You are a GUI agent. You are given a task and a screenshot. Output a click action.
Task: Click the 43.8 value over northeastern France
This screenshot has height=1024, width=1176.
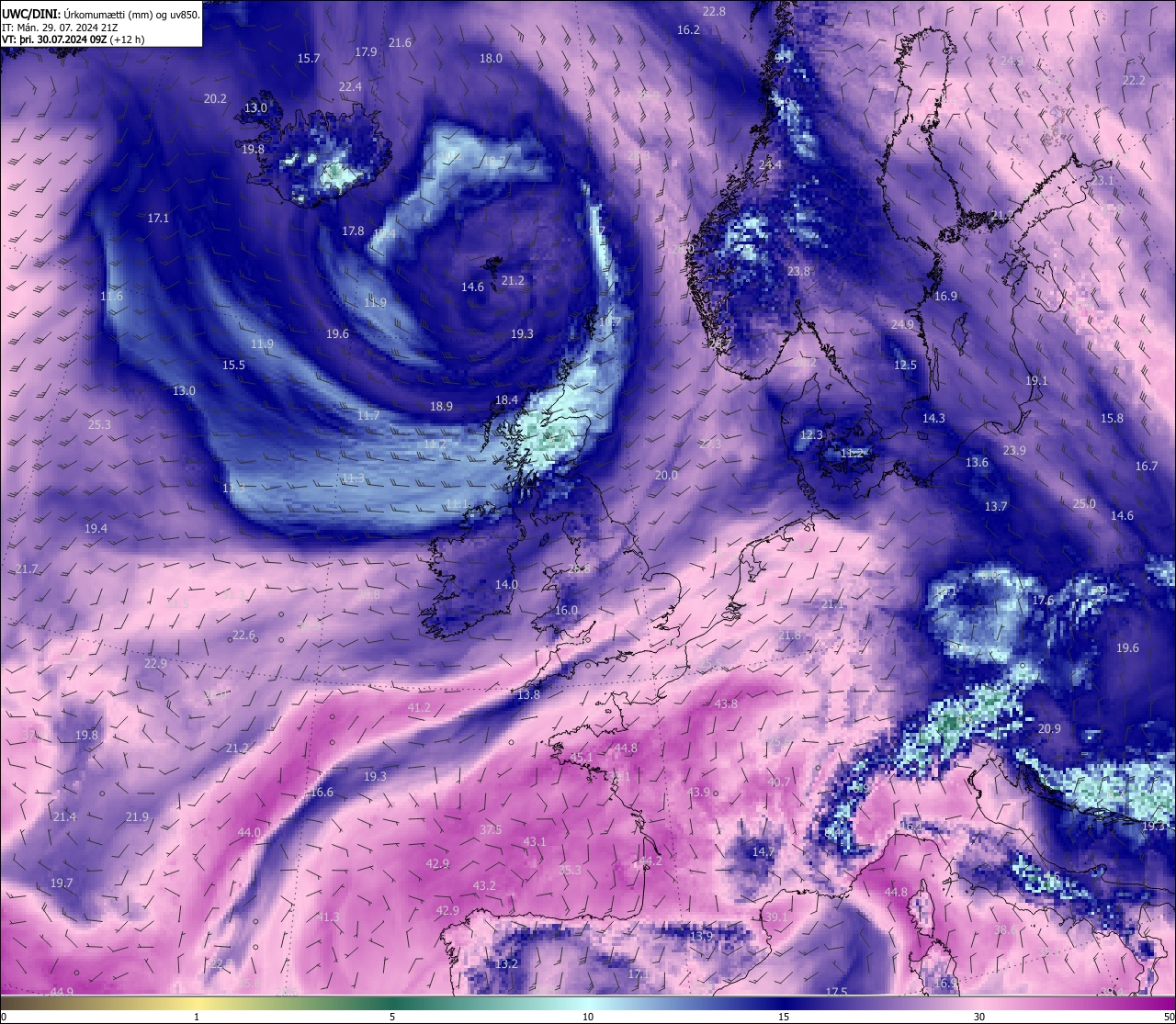[726, 704]
